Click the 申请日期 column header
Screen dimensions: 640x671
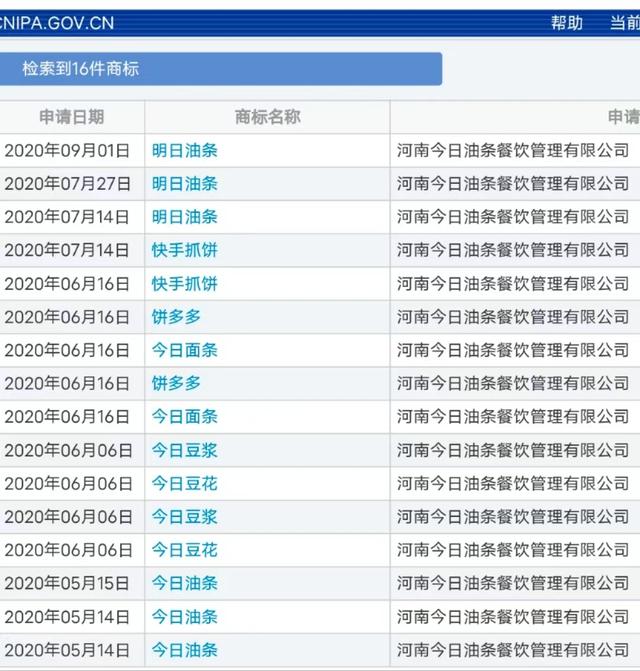(72, 117)
